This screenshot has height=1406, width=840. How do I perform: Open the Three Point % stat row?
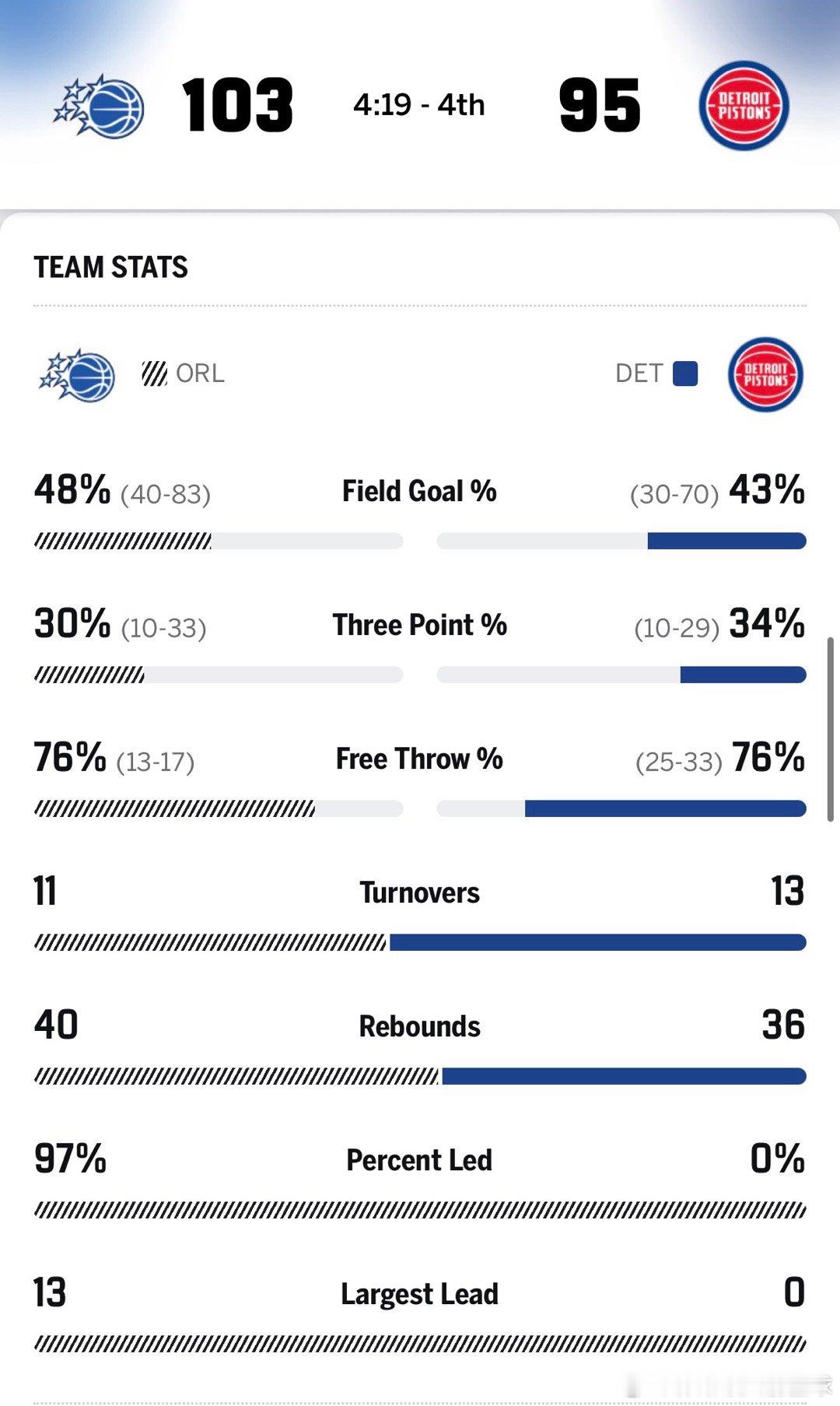tap(418, 624)
